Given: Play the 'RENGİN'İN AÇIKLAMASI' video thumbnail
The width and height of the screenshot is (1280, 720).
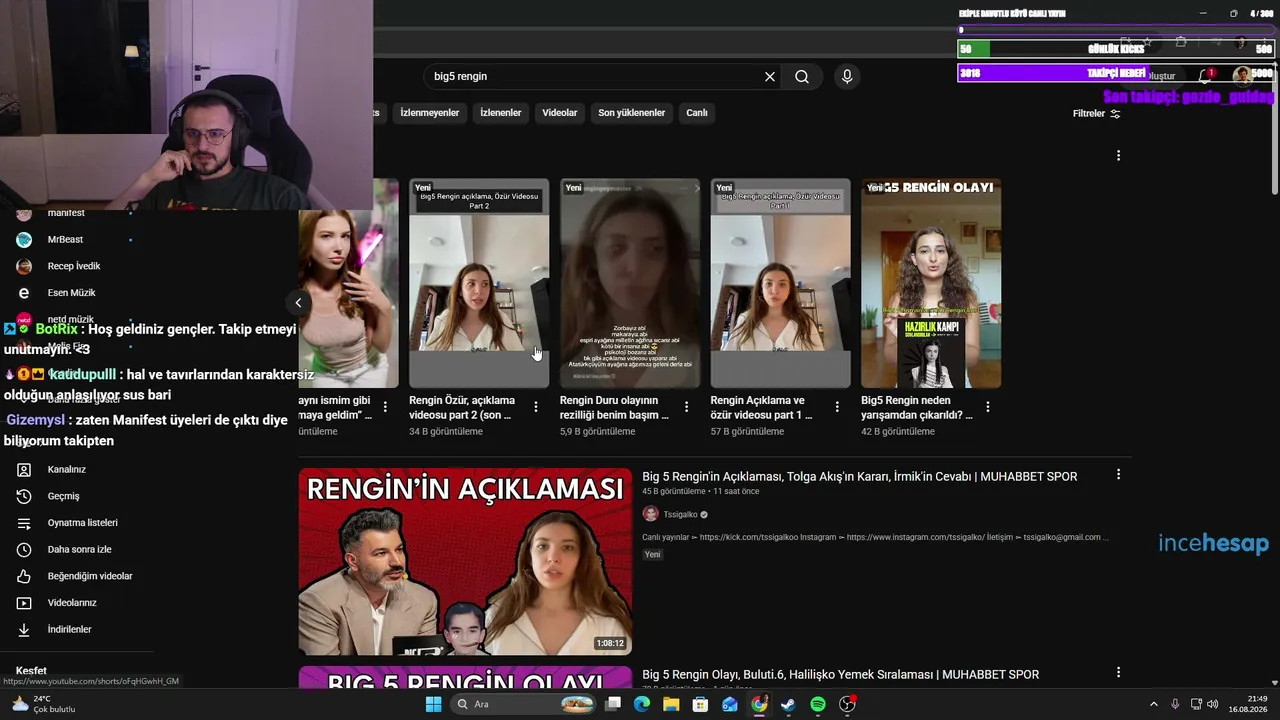Looking at the screenshot, I should pos(465,562).
